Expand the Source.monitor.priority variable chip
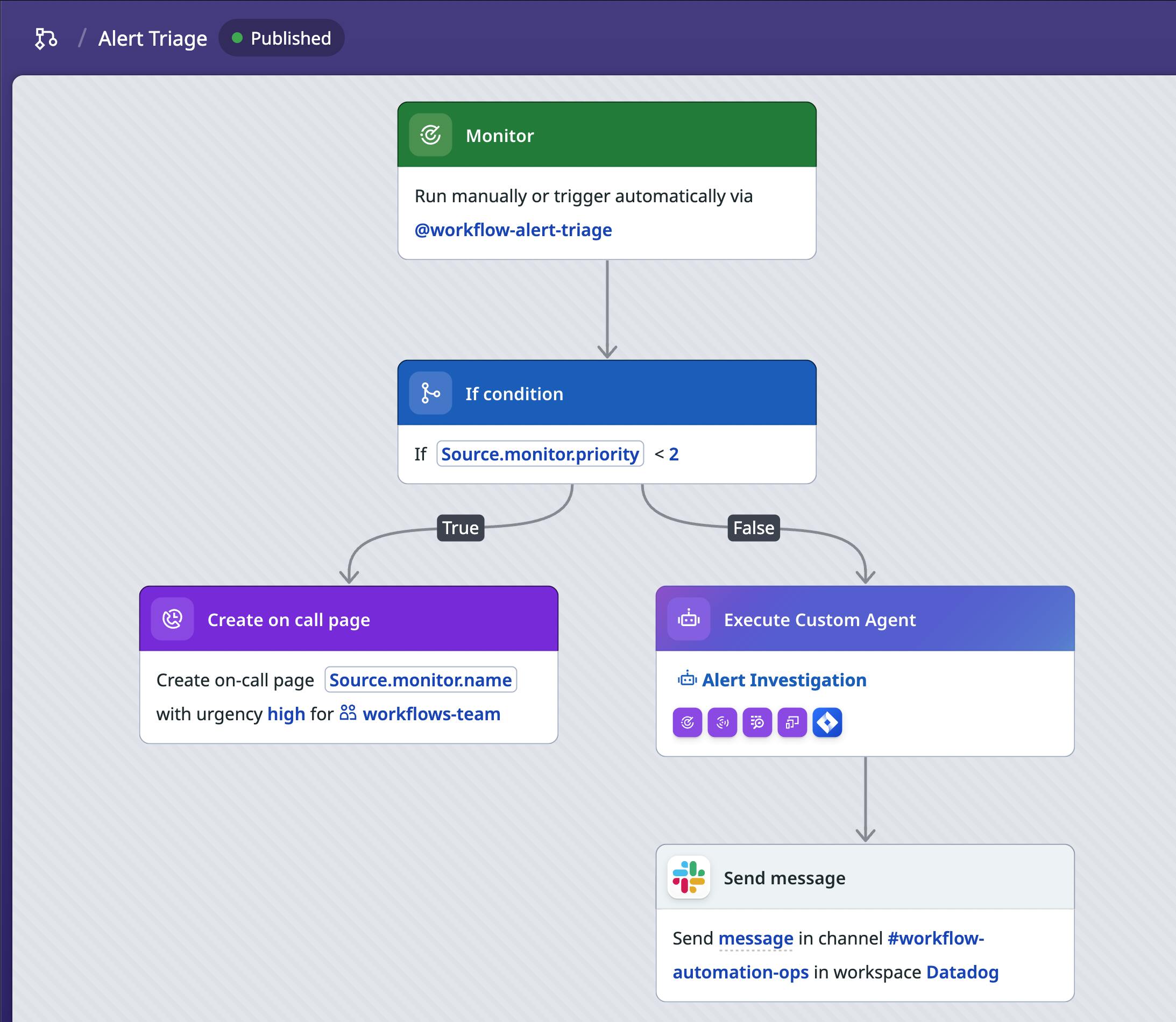1176x1022 pixels. click(540, 454)
